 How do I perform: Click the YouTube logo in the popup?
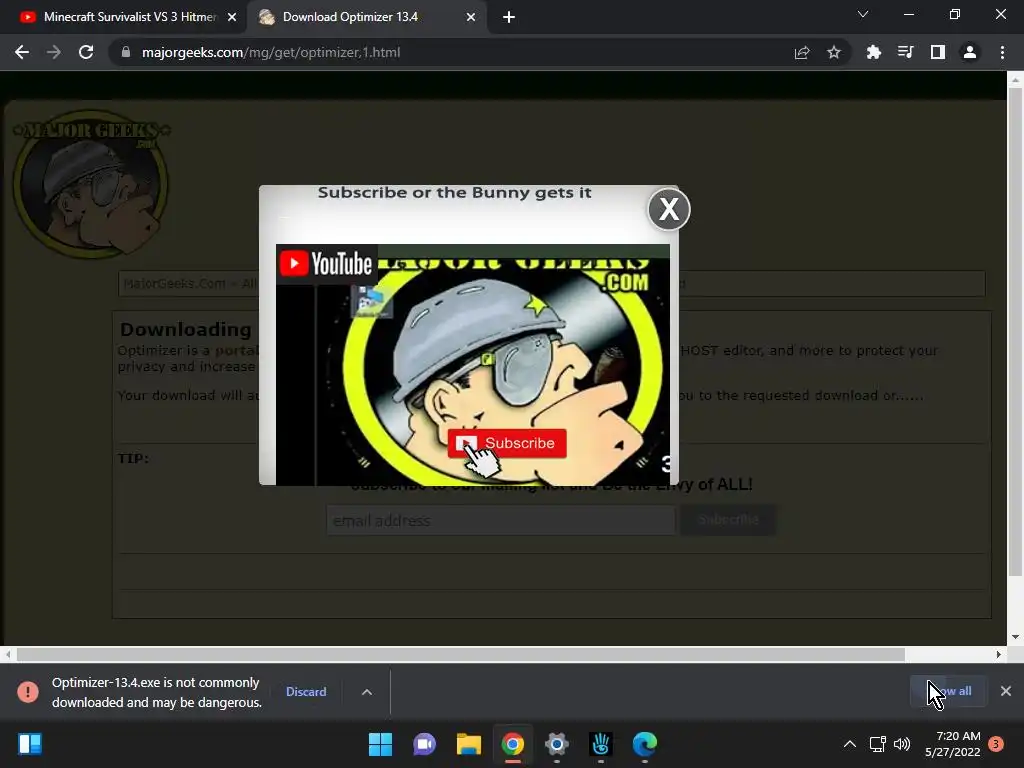326,264
